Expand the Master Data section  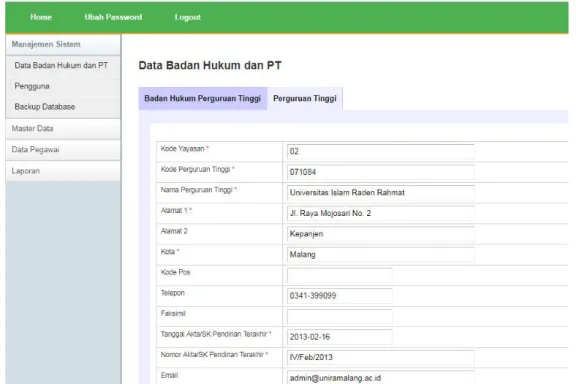[63, 129]
